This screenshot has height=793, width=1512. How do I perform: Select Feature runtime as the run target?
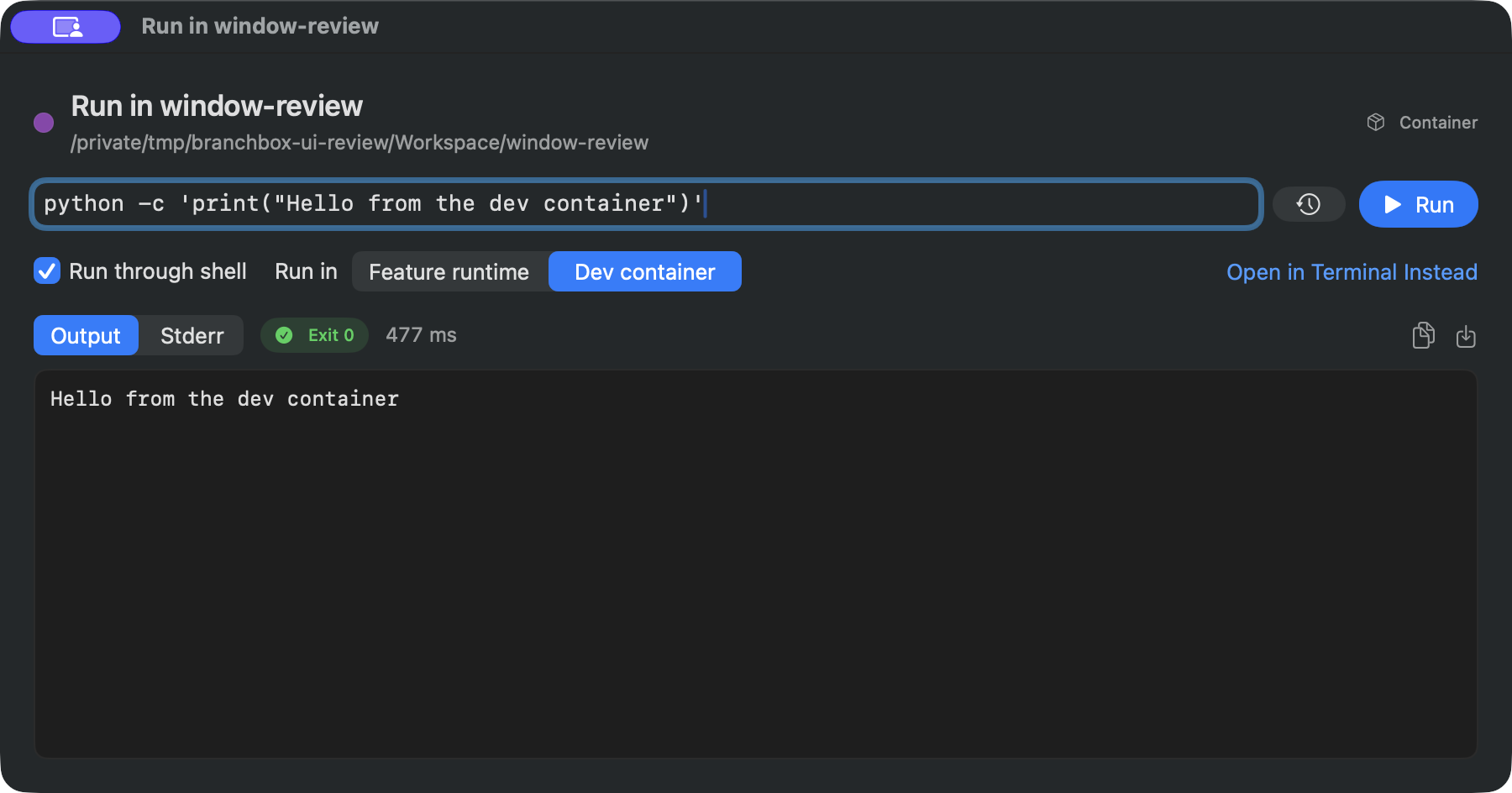[x=449, y=272]
